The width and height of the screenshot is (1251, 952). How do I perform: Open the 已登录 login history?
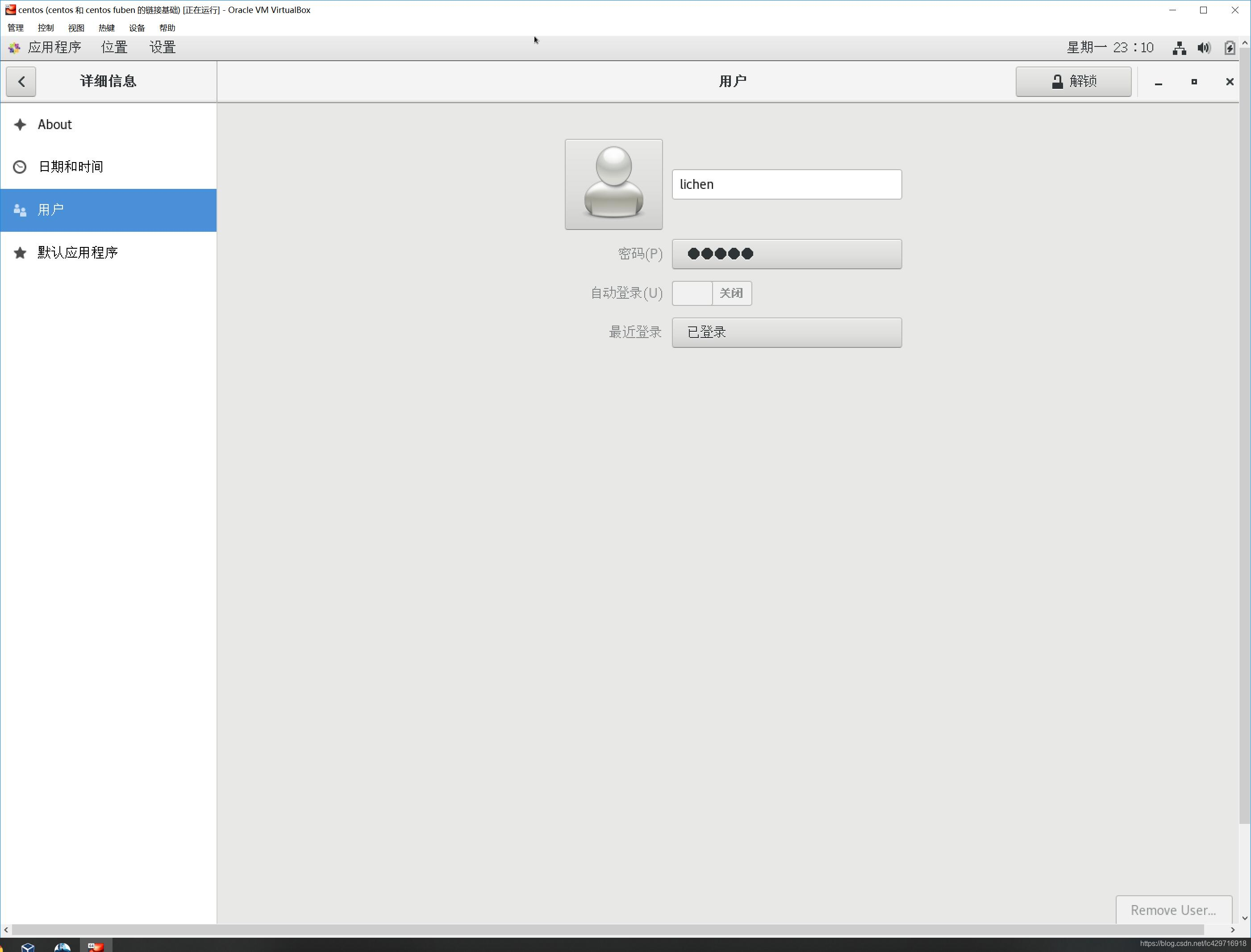[786, 333]
